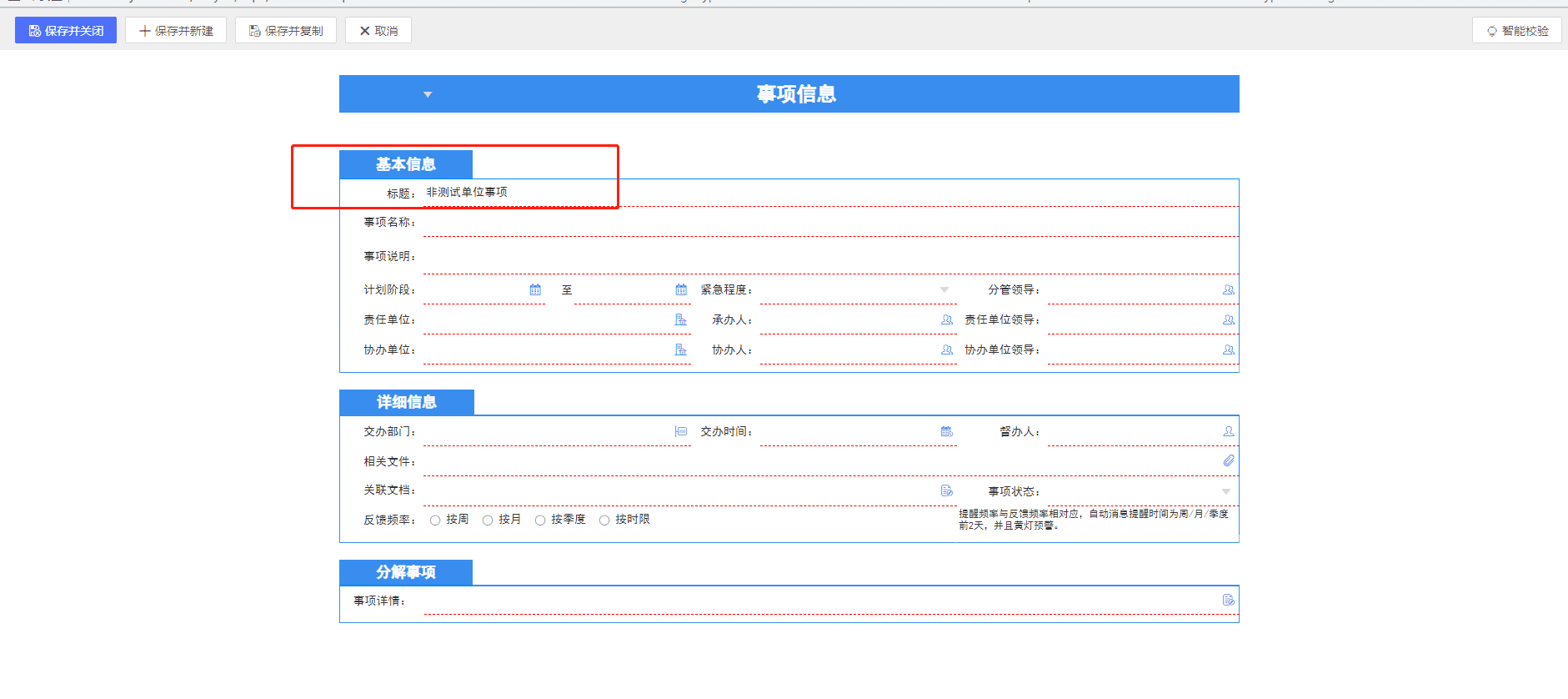Click the 基本信息 section tab
Viewport: 1568px width, 699px height.
click(406, 164)
